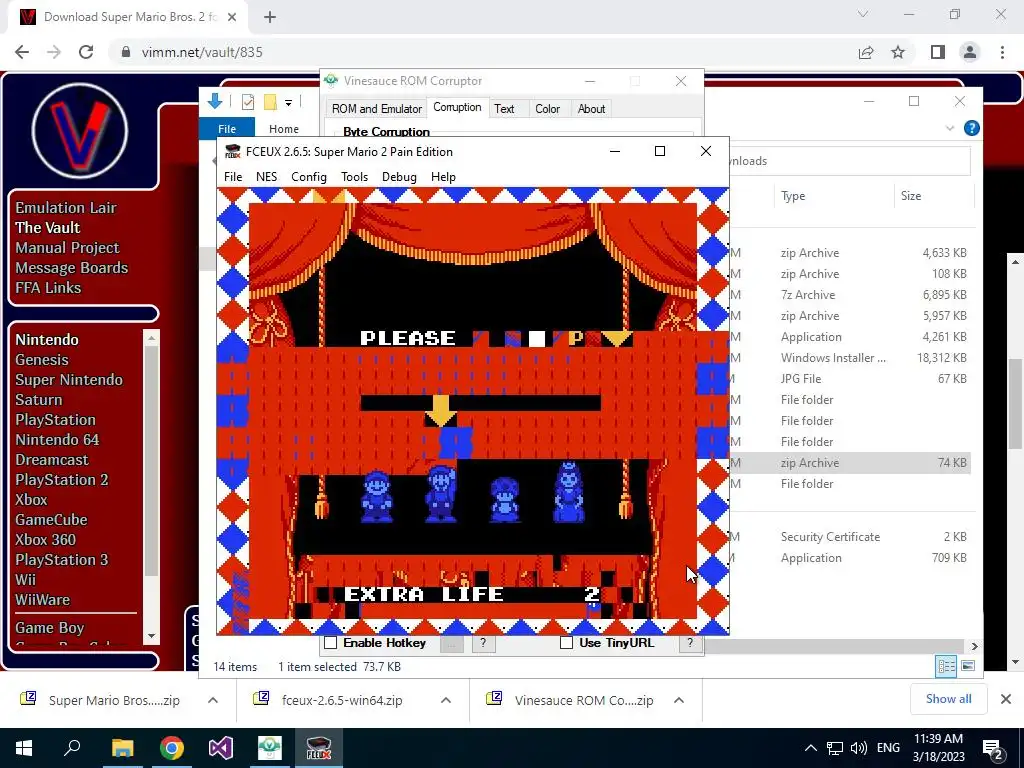This screenshot has width=1024, height=768.
Task: Show hidden system tray icons
Action: click(x=810, y=748)
